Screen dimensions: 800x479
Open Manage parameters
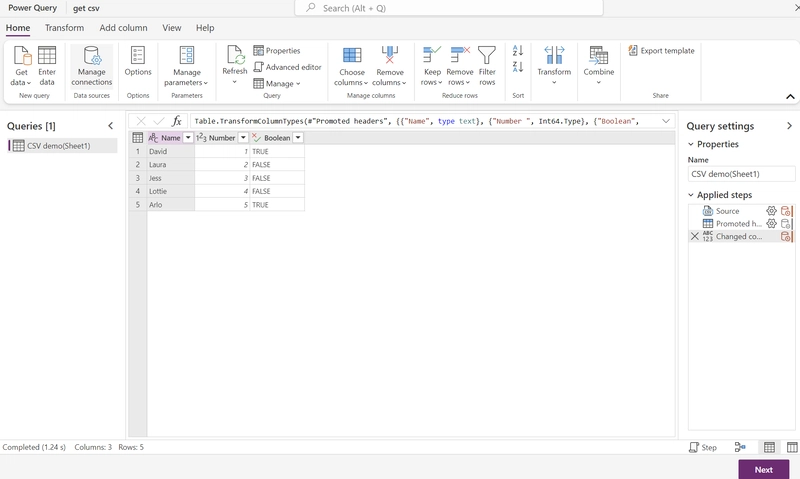coord(186,66)
